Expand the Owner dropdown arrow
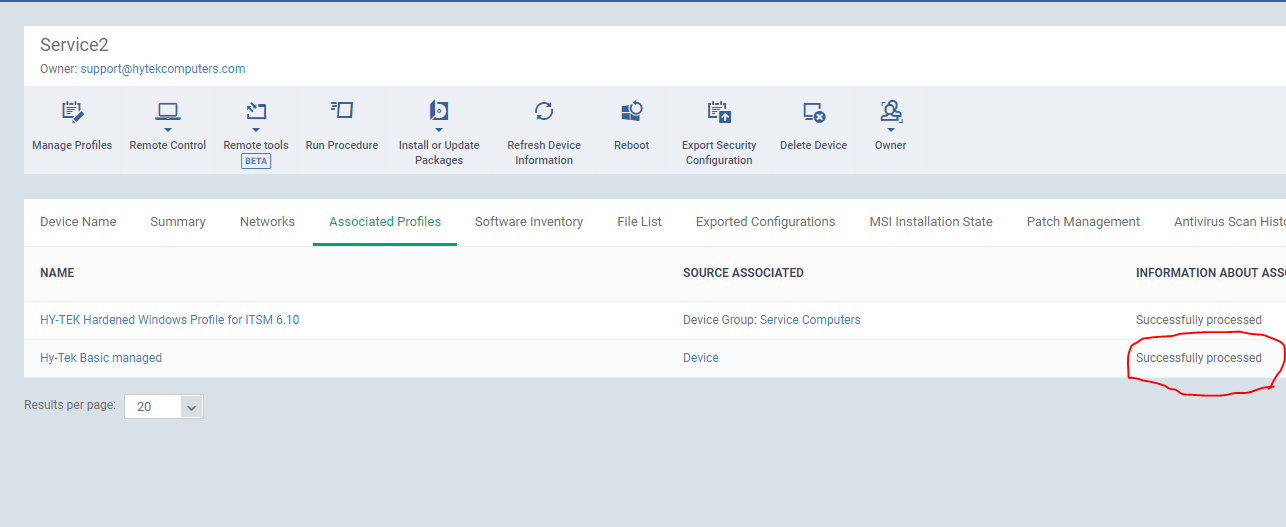Image resolution: width=1286 pixels, height=527 pixels. [890, 129]
